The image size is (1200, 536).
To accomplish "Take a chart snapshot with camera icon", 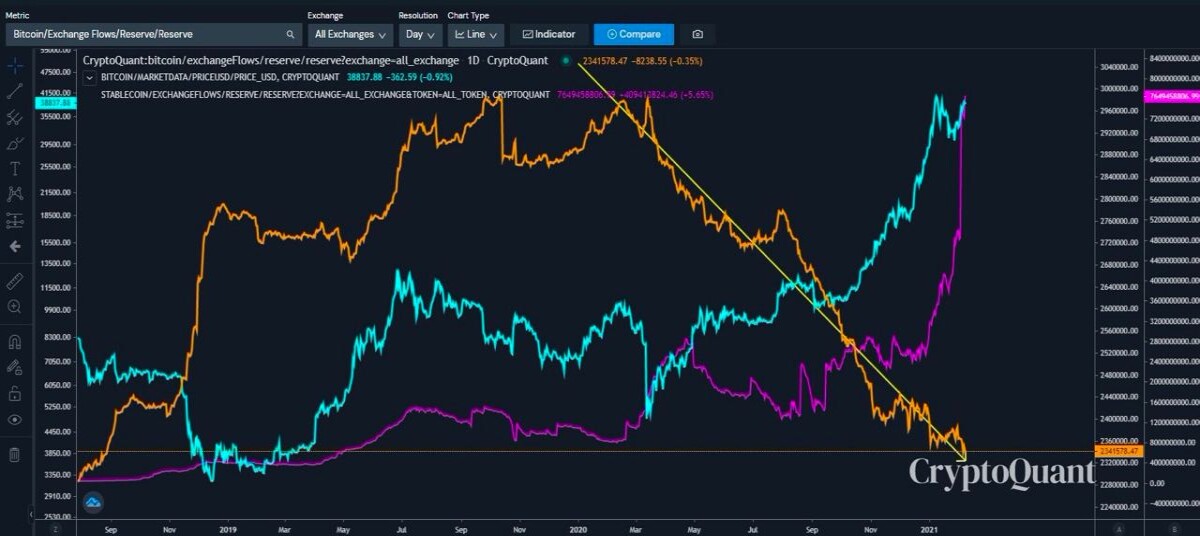I will pos(697,34).
